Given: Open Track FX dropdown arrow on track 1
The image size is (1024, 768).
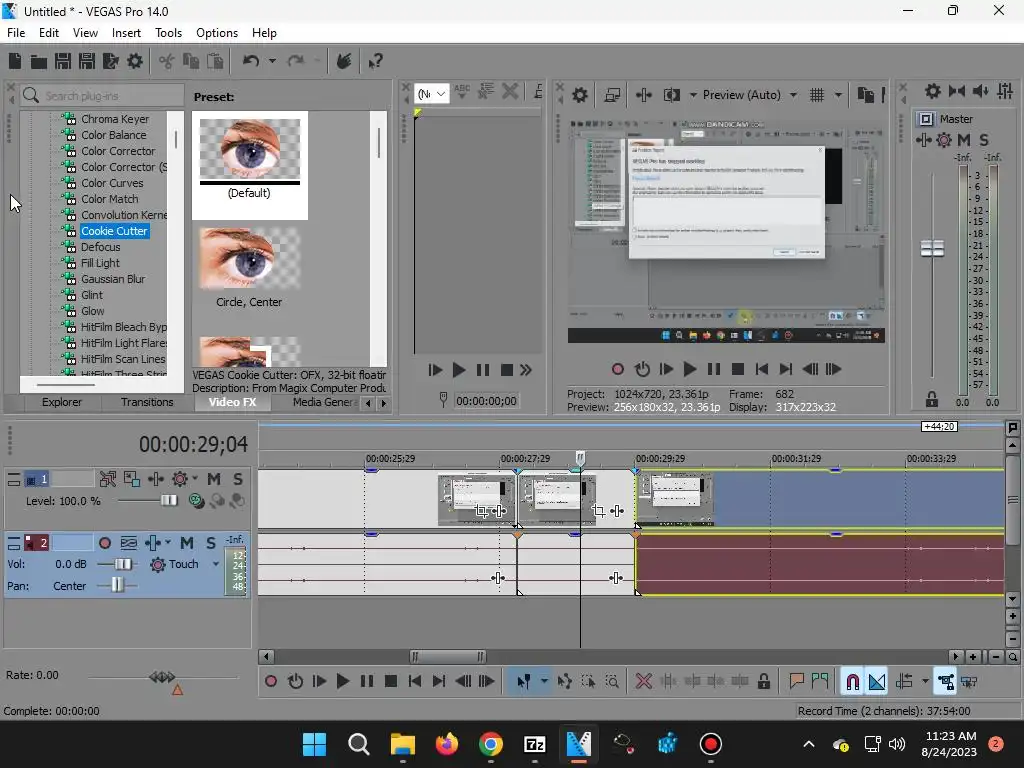Looking at the screenshot, I should pos(195,479).
